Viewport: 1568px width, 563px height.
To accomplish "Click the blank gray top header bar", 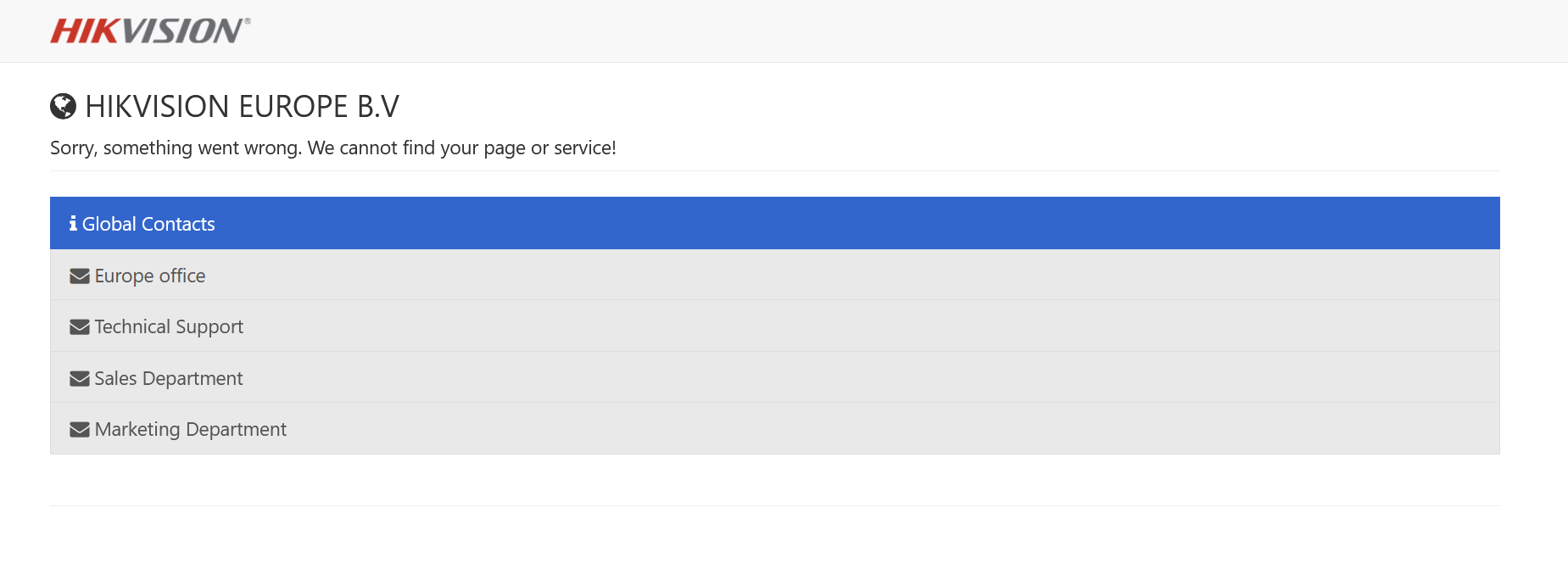I will tap(848, 31).
